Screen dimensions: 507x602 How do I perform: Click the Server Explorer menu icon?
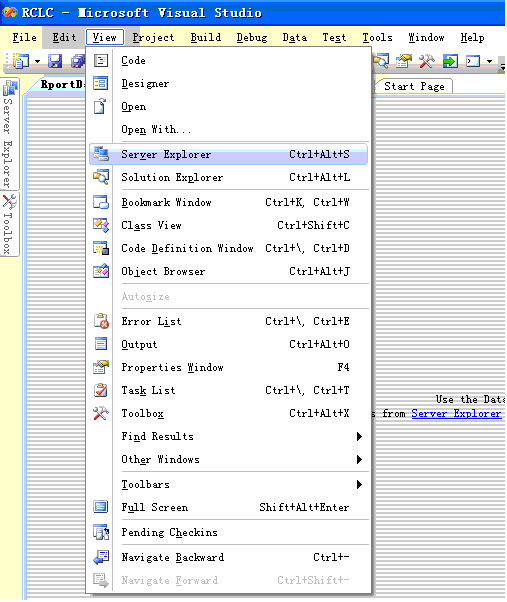point(101,154)
